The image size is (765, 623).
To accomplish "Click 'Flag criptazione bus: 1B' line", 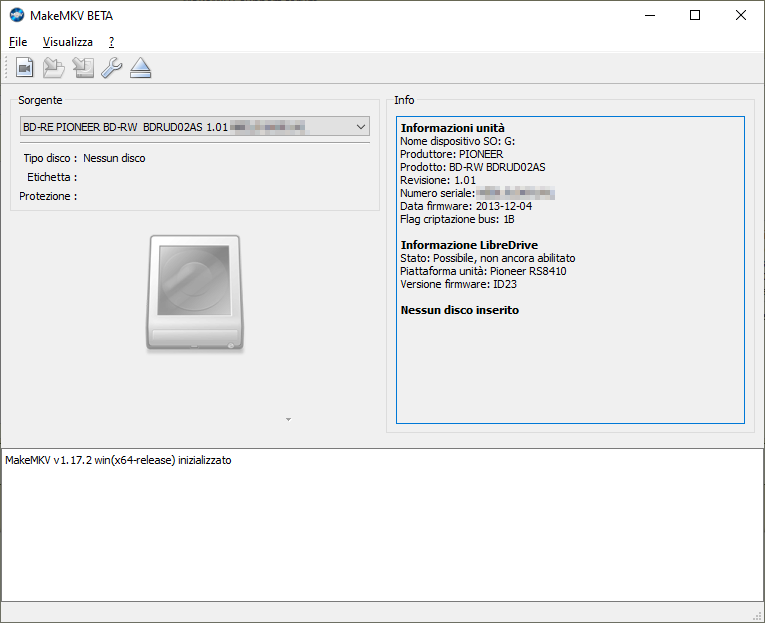I will click(457, 219).
